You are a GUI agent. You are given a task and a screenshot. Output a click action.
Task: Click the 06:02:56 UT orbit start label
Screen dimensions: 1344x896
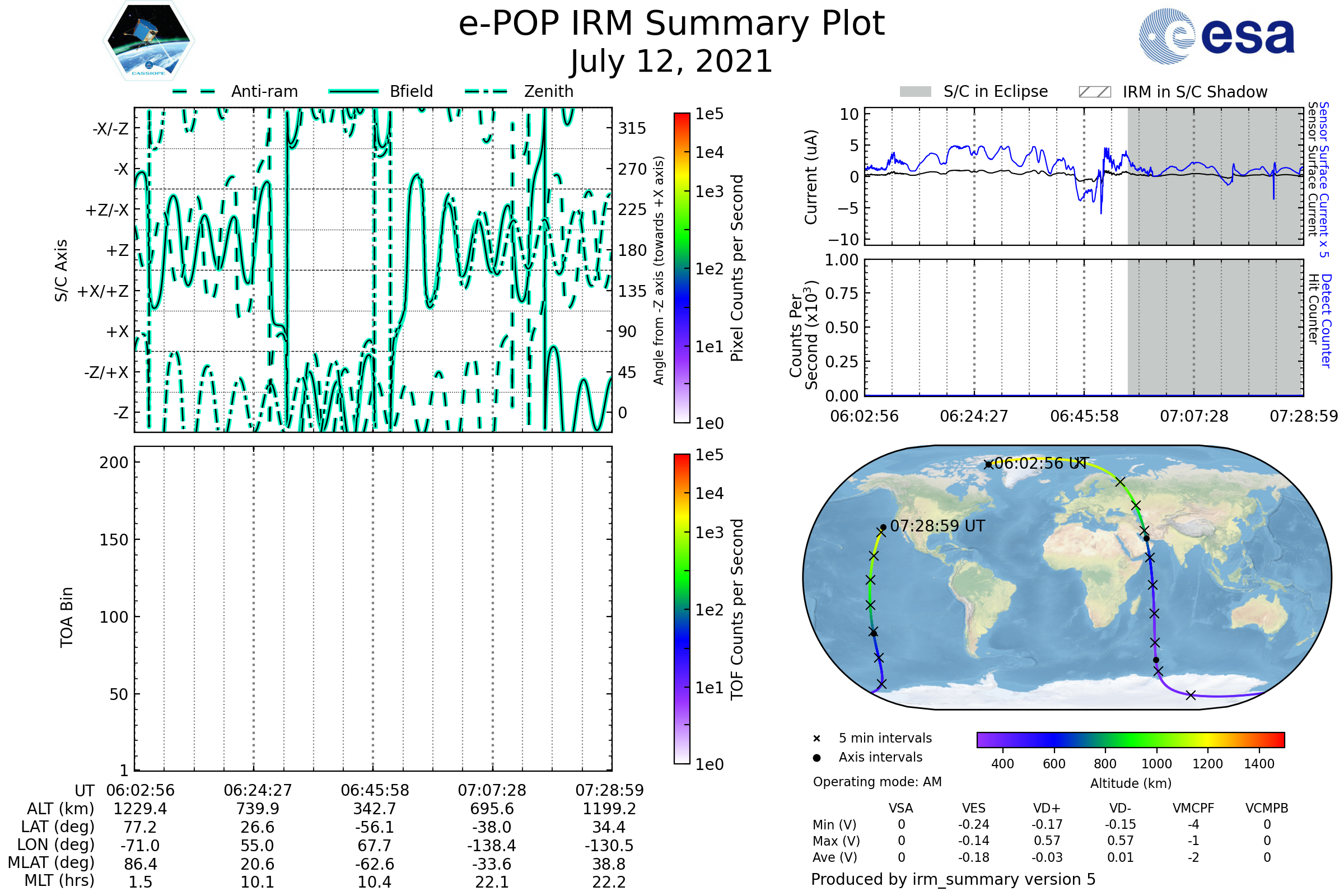(x=1040, y=464)
